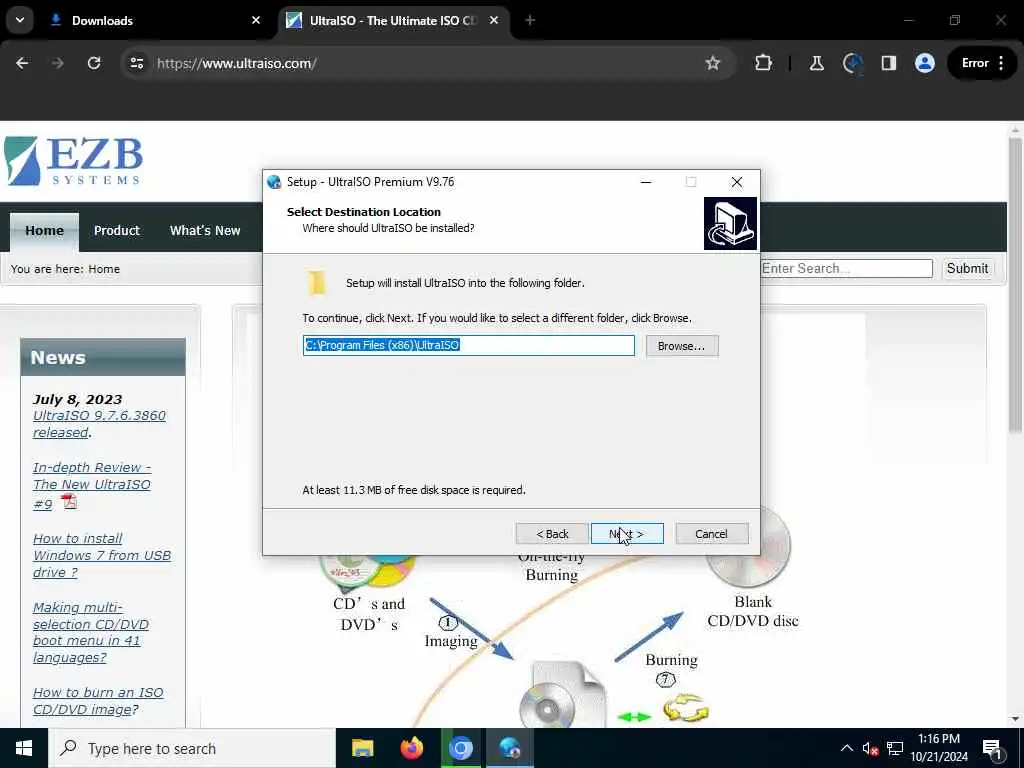Click the taskbar search box

pyautogui.click(x=192, y=748)
